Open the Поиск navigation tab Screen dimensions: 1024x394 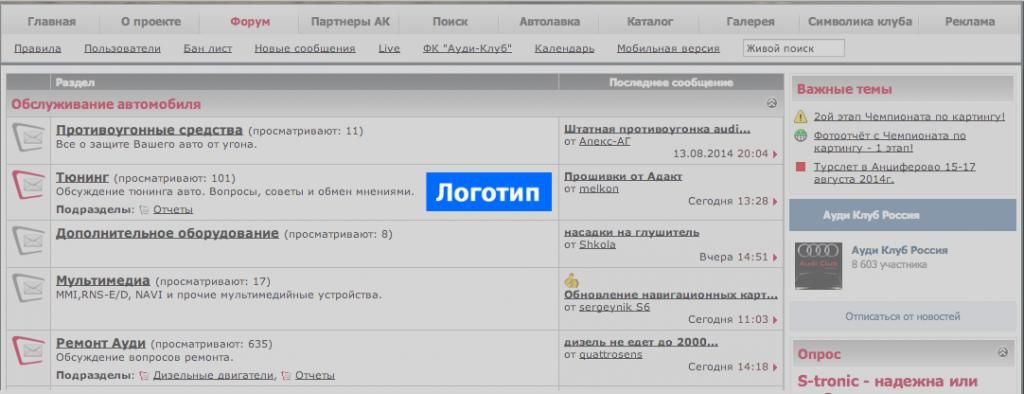450,22
